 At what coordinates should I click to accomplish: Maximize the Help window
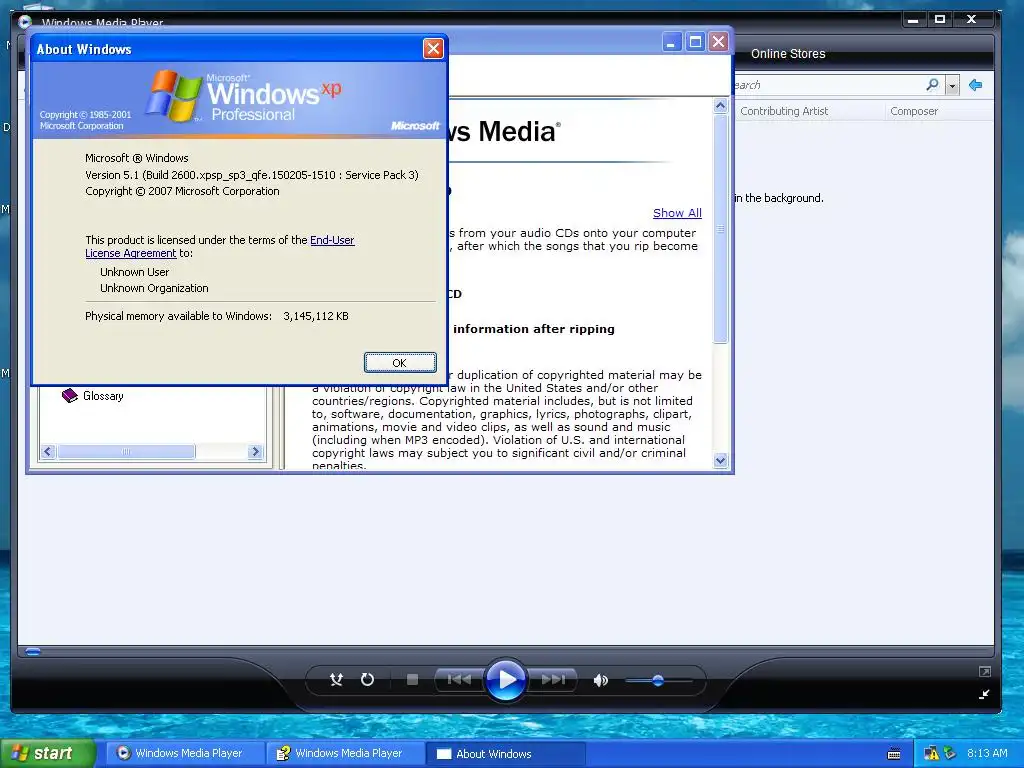(696, 42)
